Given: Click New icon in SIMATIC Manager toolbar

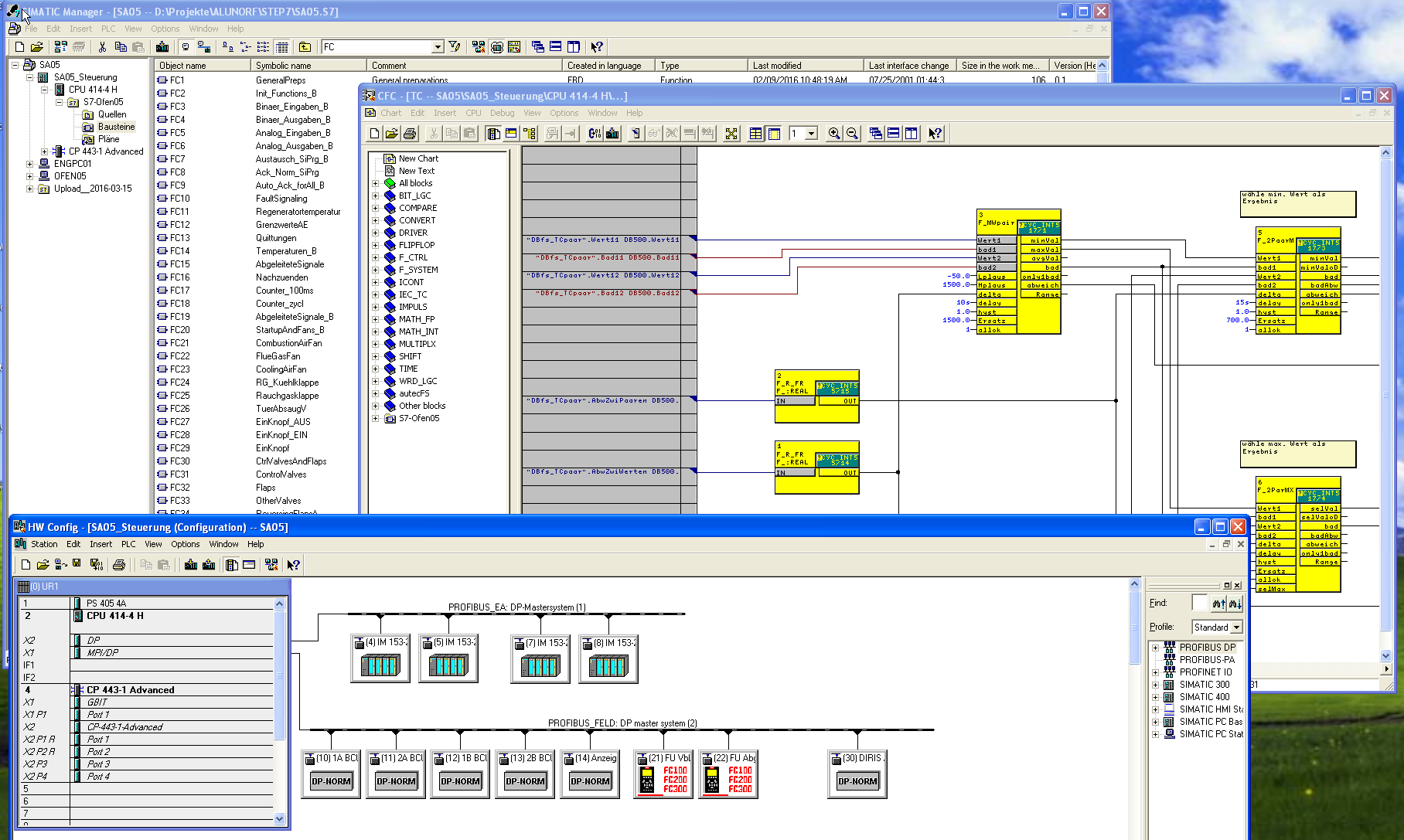Looking at the screenshot, I should pos(20,47).
